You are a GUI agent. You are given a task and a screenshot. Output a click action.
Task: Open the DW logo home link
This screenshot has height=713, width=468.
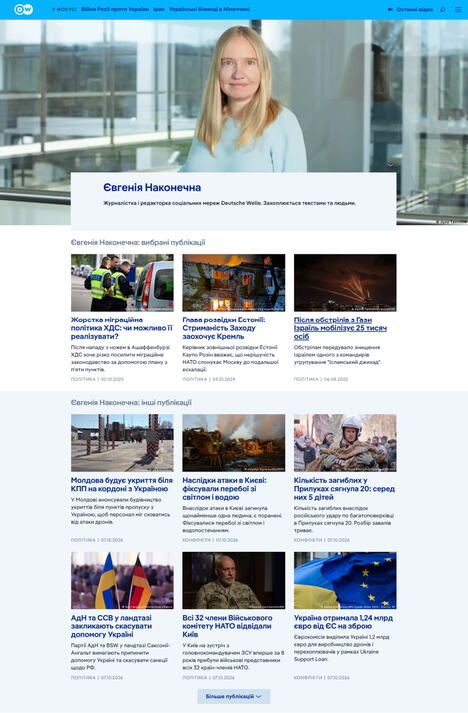pos(23,9)
